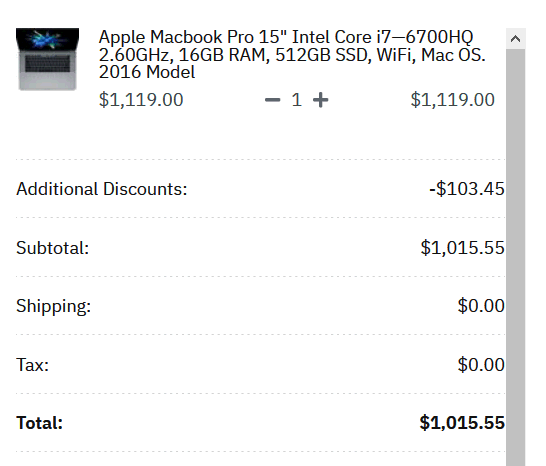Click the $0.00 shipping amount
Screen dimensions: 546x466
(481, 306)
